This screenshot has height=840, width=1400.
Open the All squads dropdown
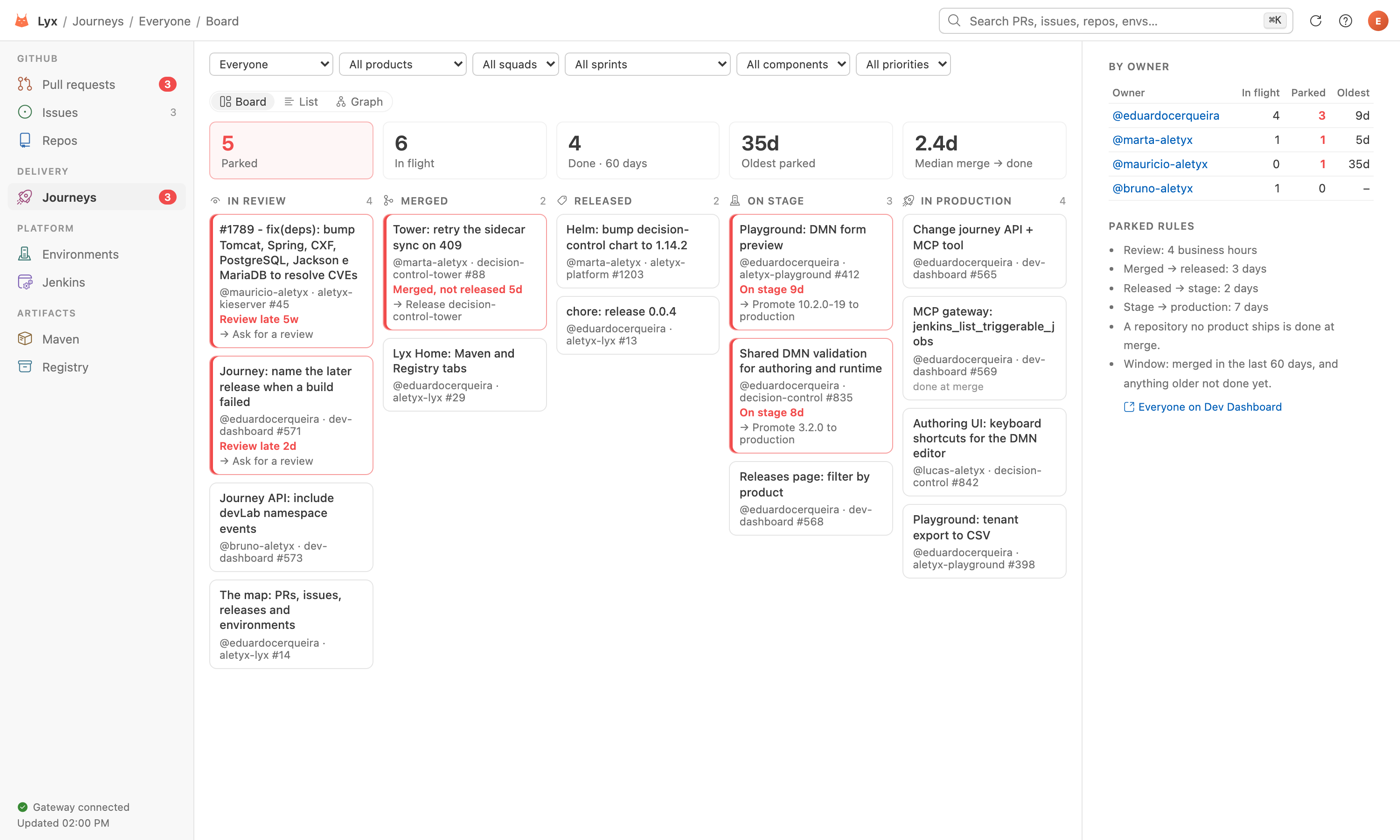coord(518,64)
